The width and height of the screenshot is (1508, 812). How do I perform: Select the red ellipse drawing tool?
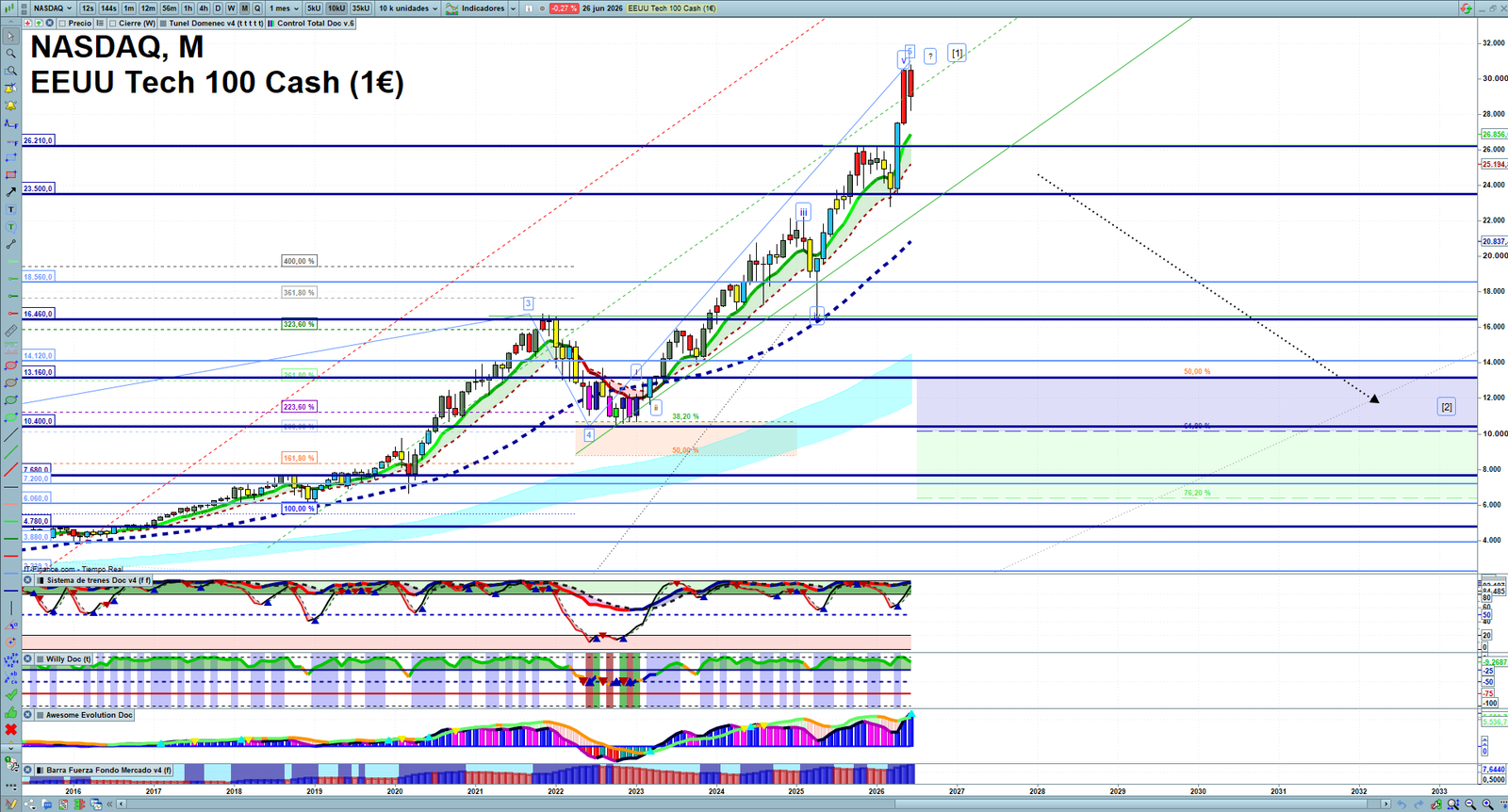click(10, 365)
